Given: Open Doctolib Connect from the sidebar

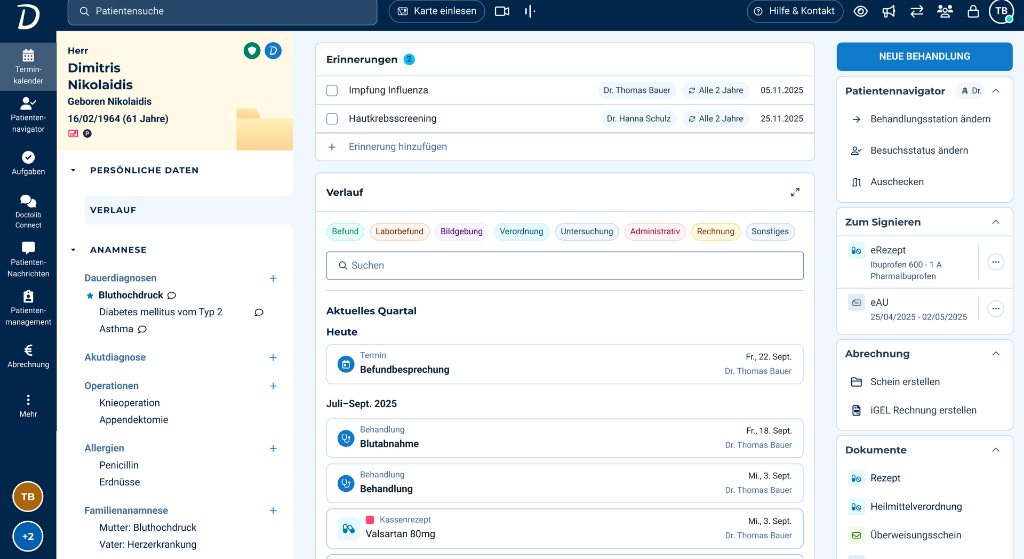Looking at the screenshot, I should tap(28, 211).
